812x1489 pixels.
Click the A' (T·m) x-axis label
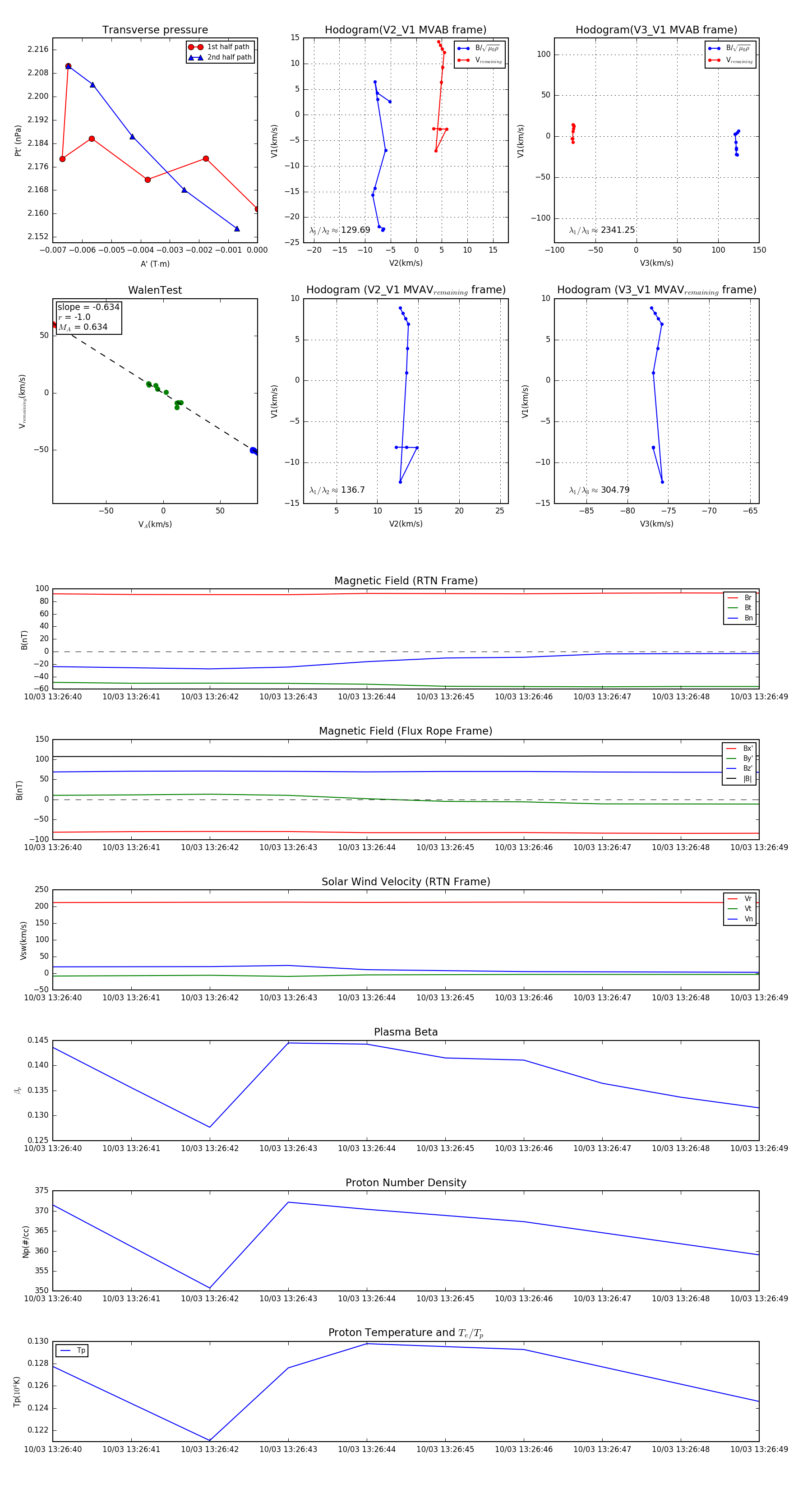(155, 264)
